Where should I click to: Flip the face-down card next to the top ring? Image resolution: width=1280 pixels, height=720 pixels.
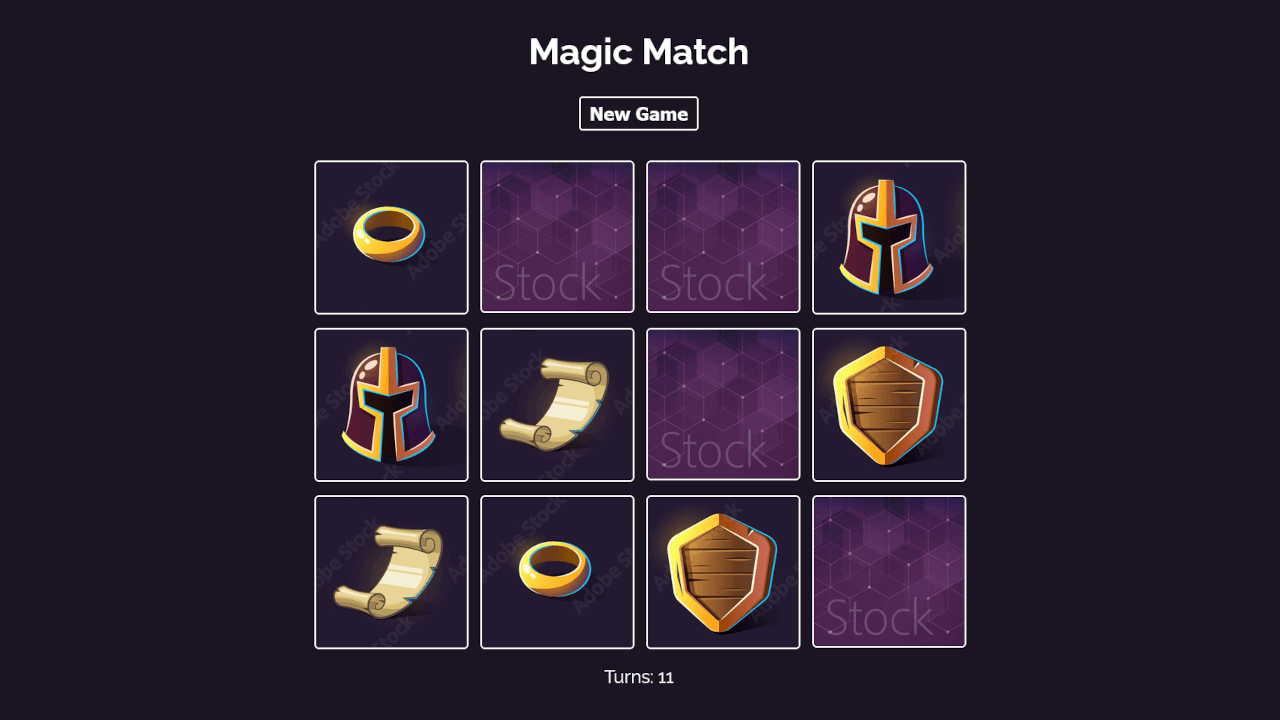pos(557,237)
